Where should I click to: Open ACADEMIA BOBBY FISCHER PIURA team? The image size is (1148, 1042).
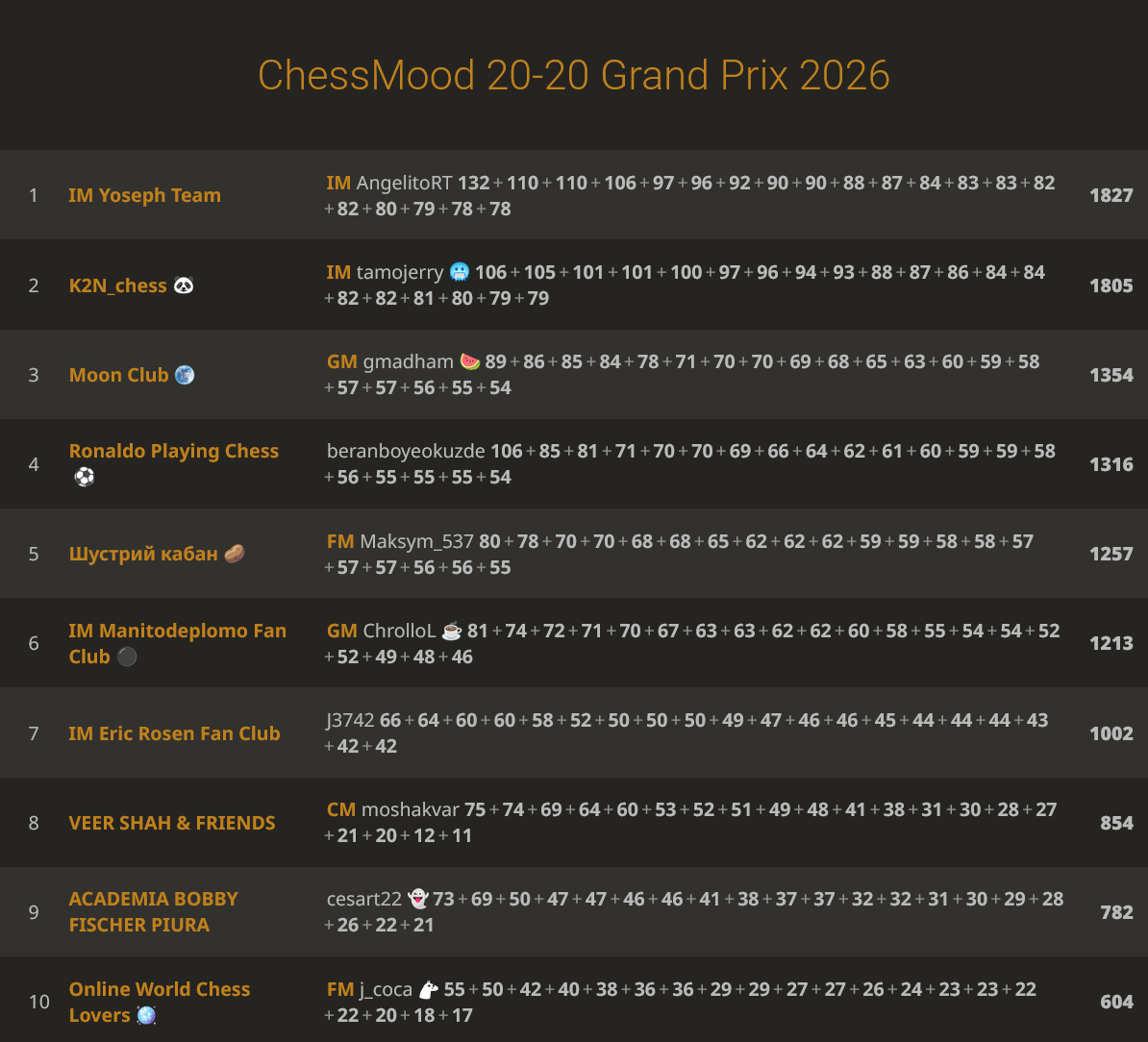pyautogui.click(x=153, y=911)
